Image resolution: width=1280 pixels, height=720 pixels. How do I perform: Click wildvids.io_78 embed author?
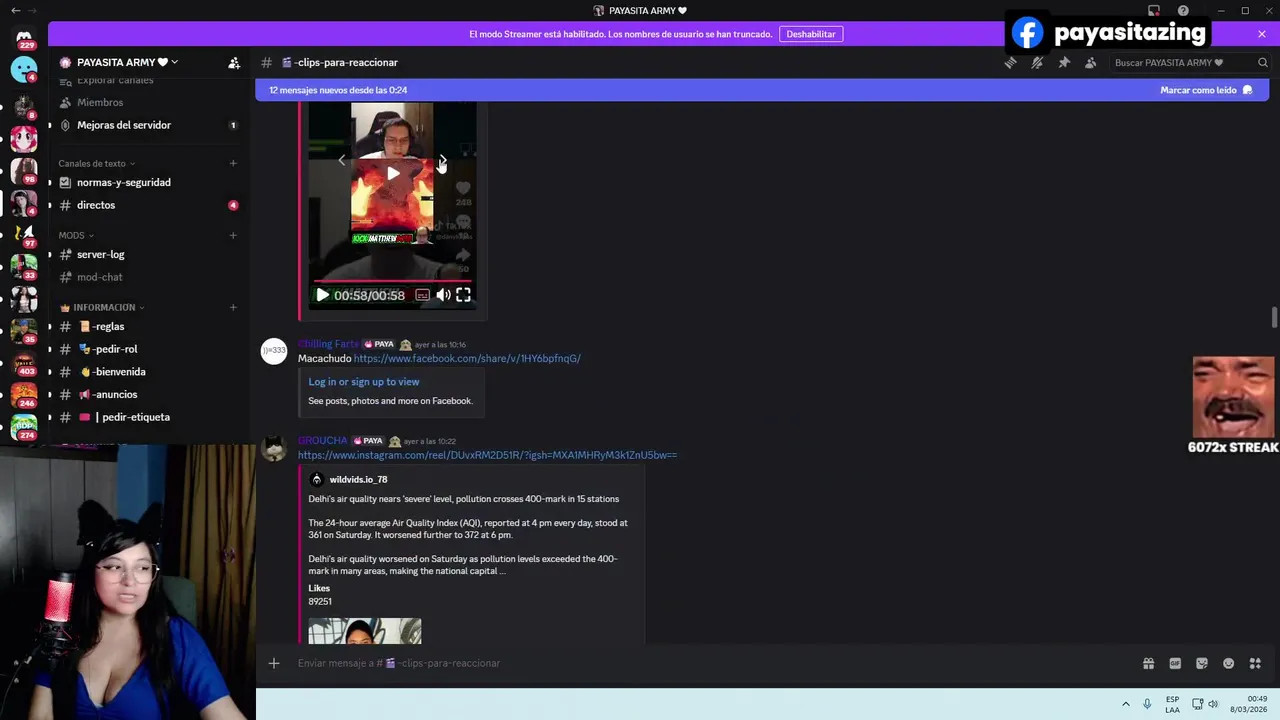point(358,479)
